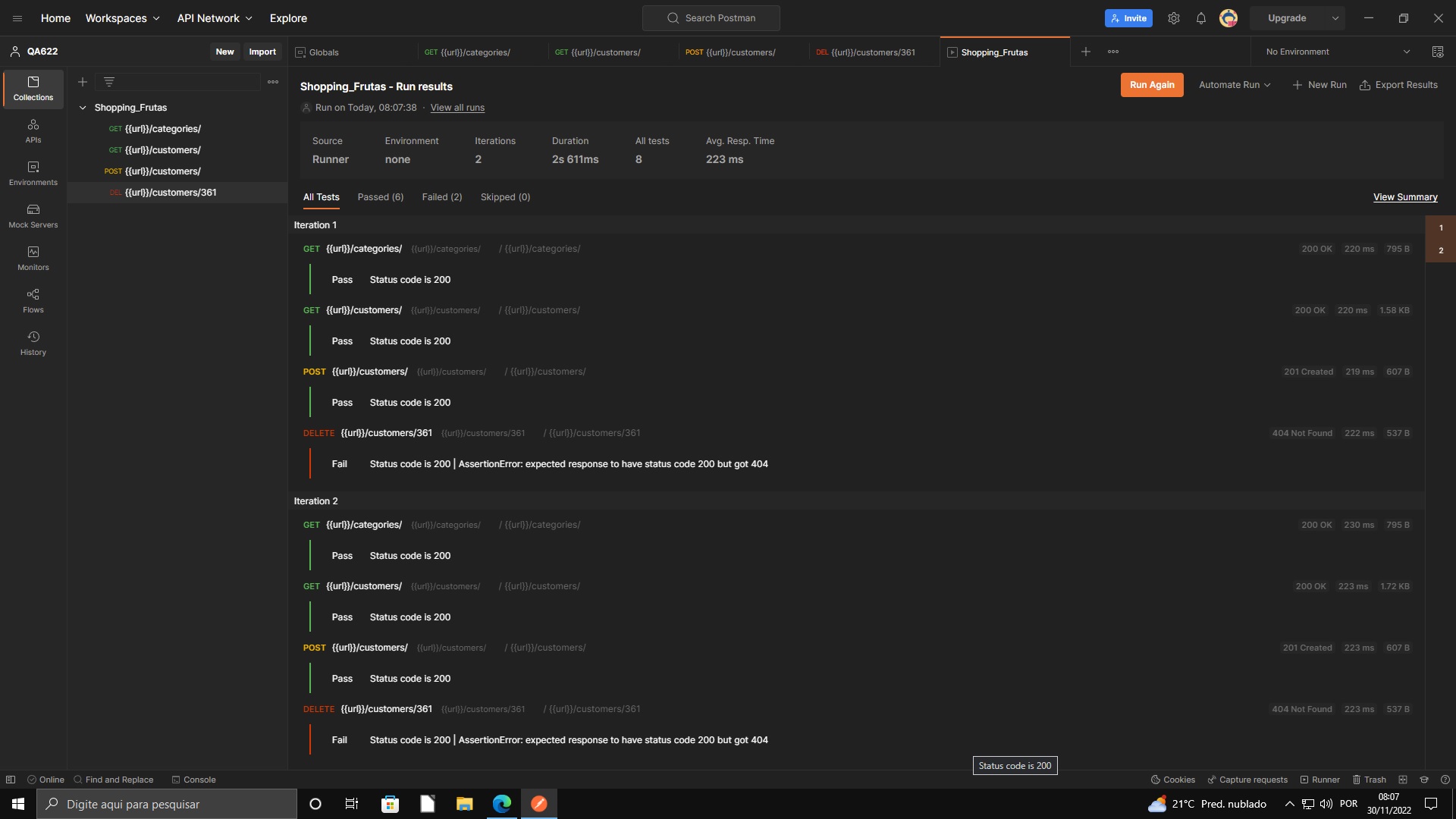Viewport: 1456px width, 819px height.
Task: Toggle the environment quick look eye
Action: pyautogui.click(x=1437, y=52)
